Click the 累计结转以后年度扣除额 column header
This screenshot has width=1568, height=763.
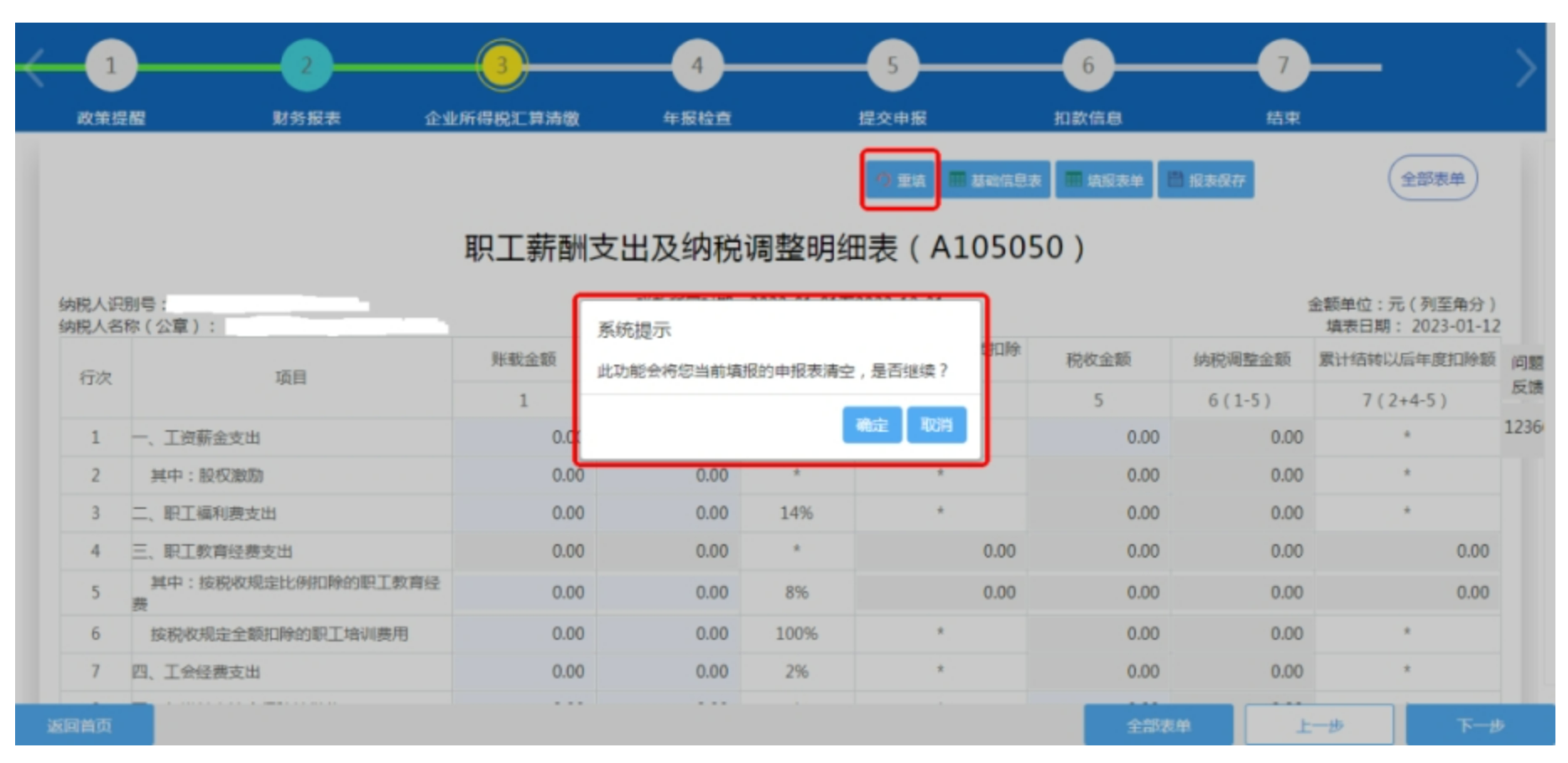point(1407,361)
